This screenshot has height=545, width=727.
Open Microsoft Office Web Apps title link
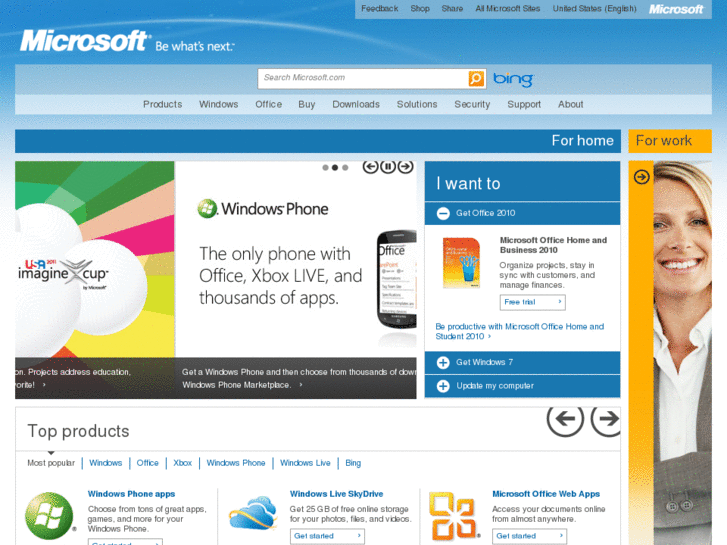click(546, 494)
